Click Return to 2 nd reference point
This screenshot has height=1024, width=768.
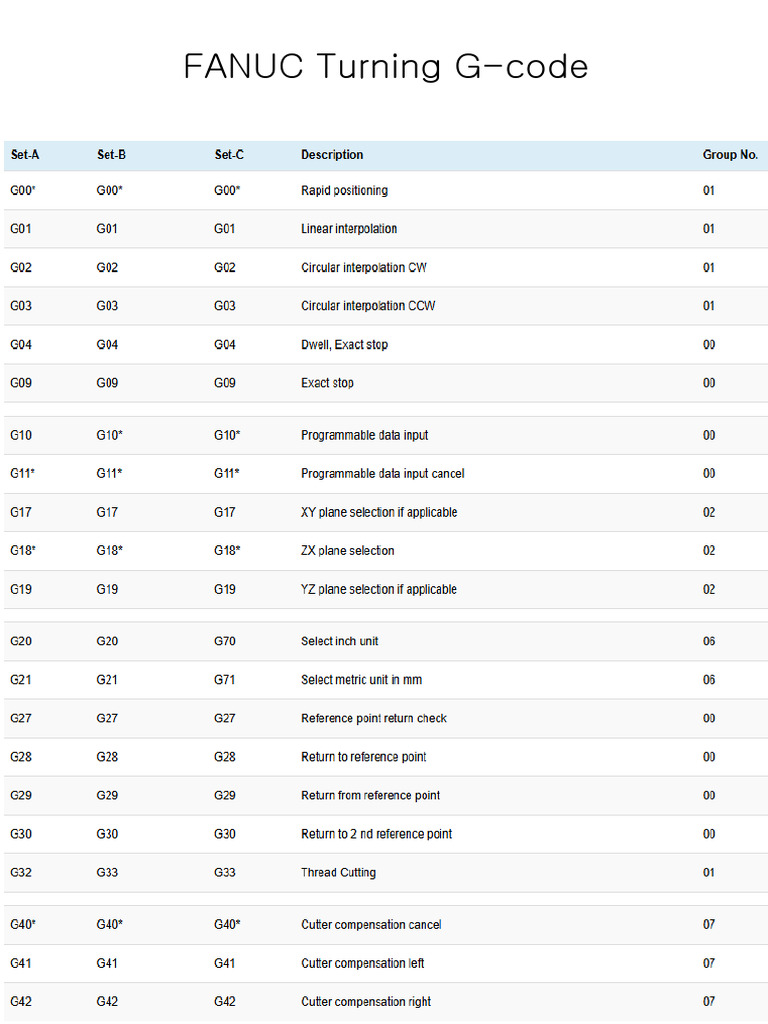[376, 834]
